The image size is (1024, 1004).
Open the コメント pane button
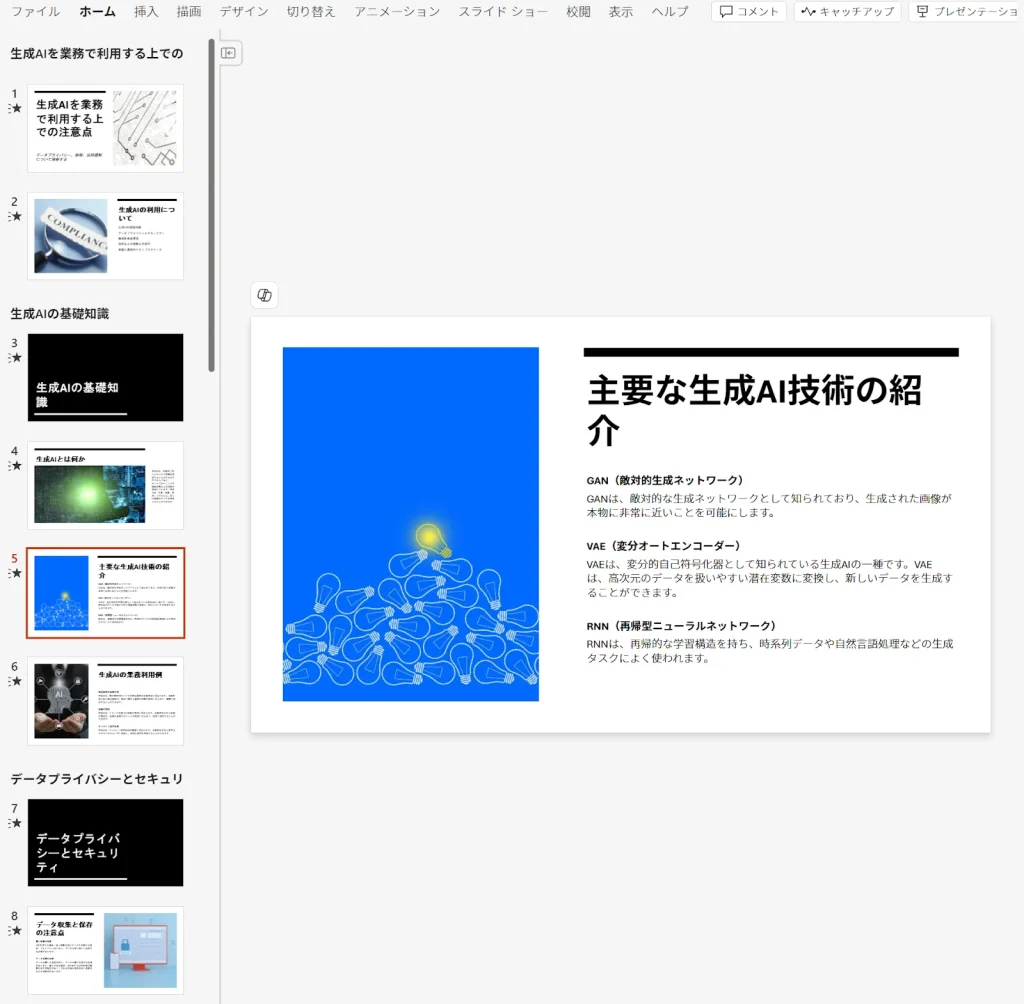pos(749,12)
